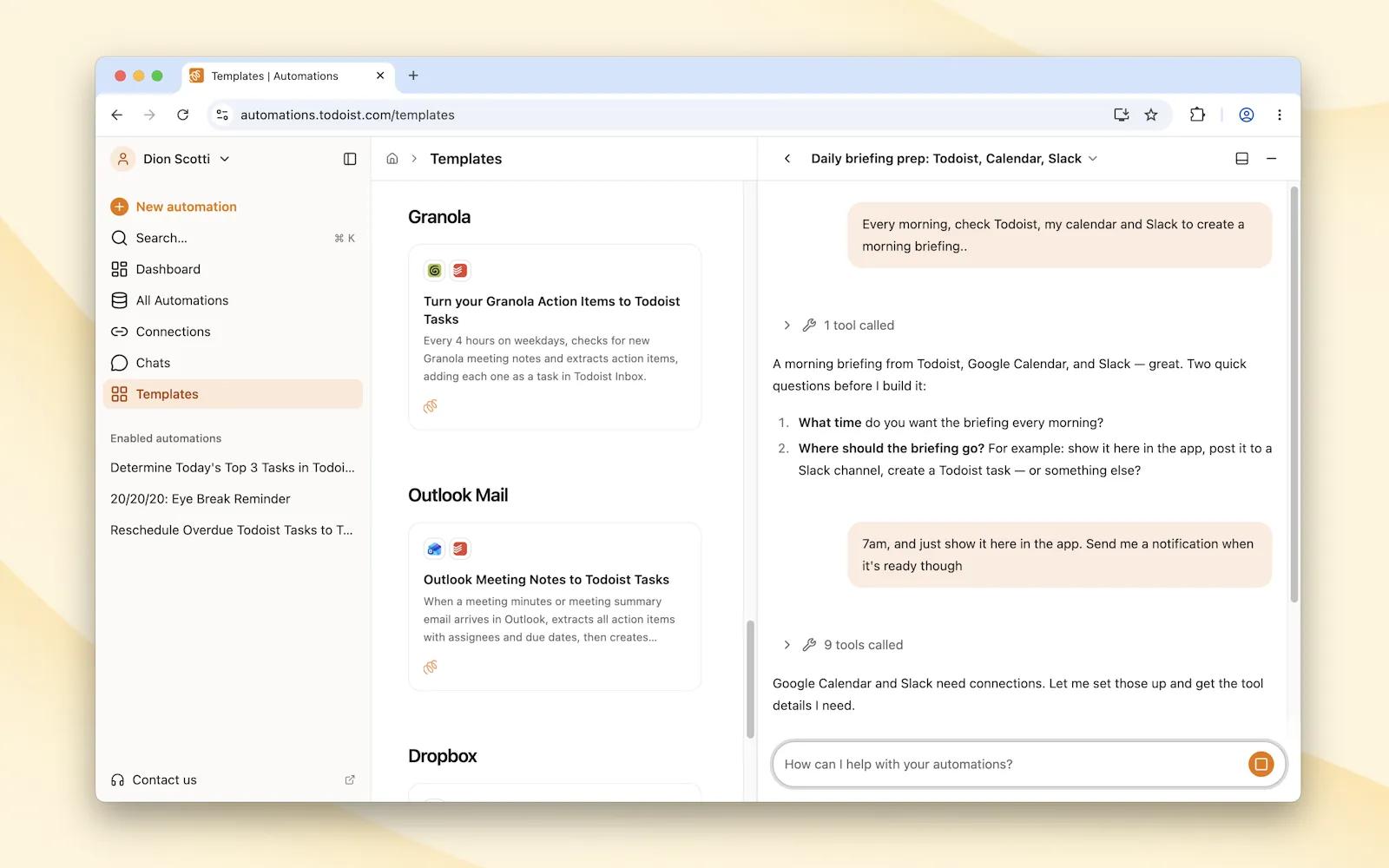Click the install app icon in address bar
Image resolution: width=1389 pixels, height=868 pixels.
point(1122,115)
